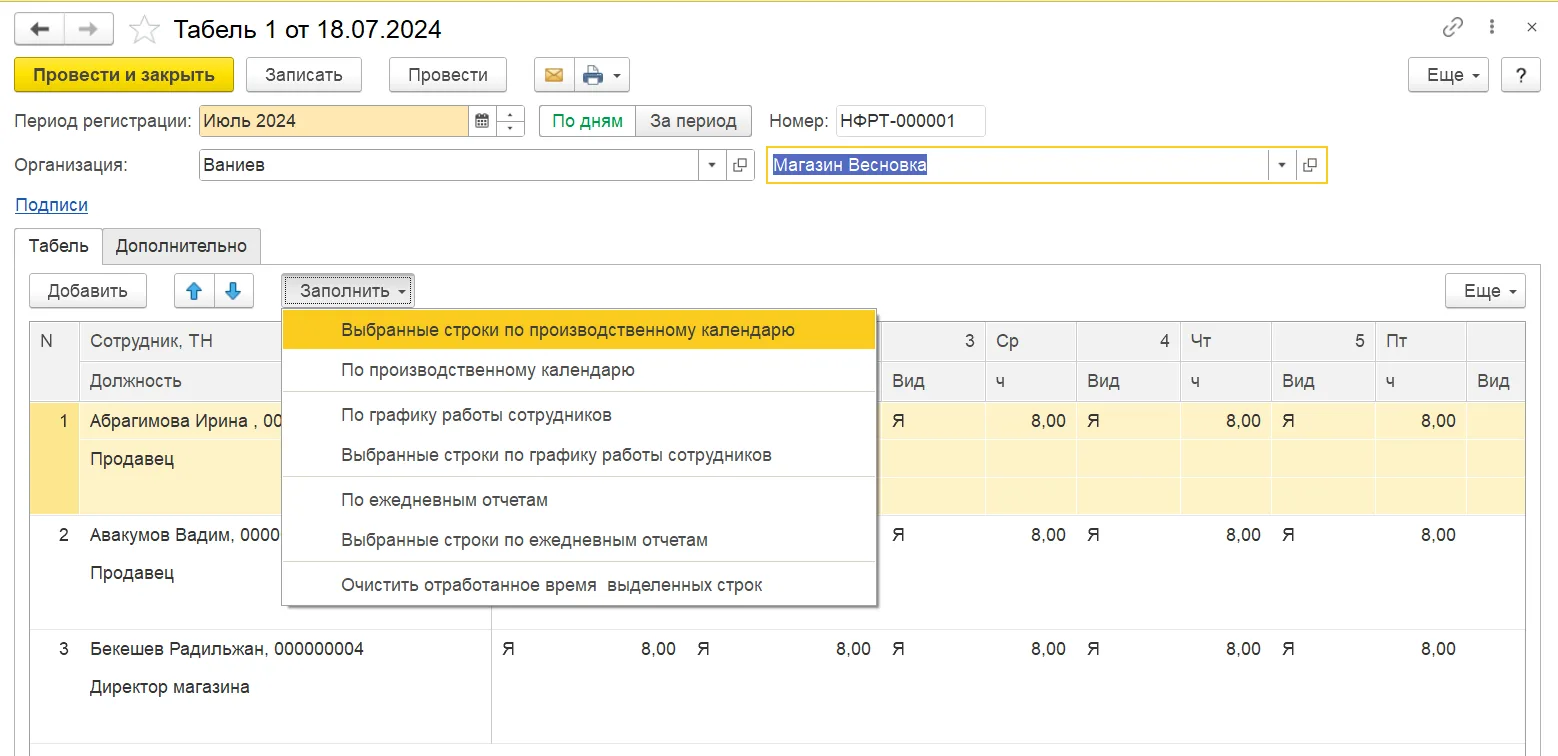
Task: Open the Организация record with its open icon
Action: (740, 165)
